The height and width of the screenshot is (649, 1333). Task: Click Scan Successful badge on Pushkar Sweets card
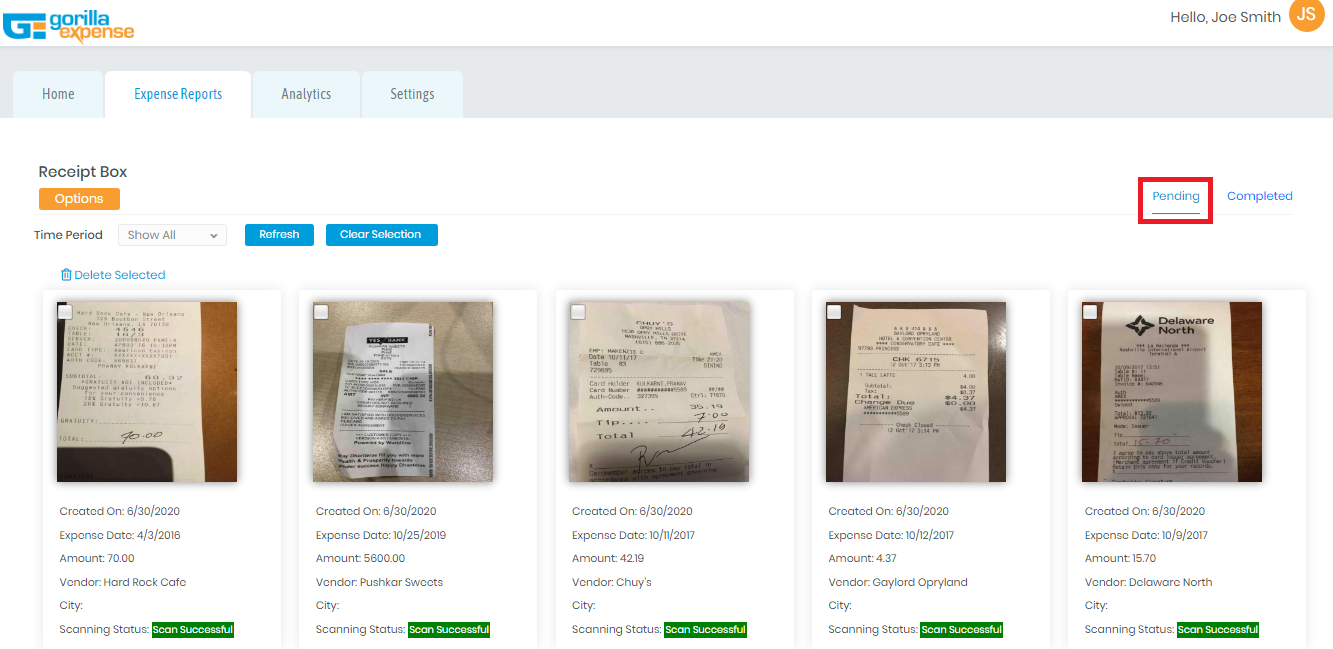pyautogui.click(x=449, y=630)
